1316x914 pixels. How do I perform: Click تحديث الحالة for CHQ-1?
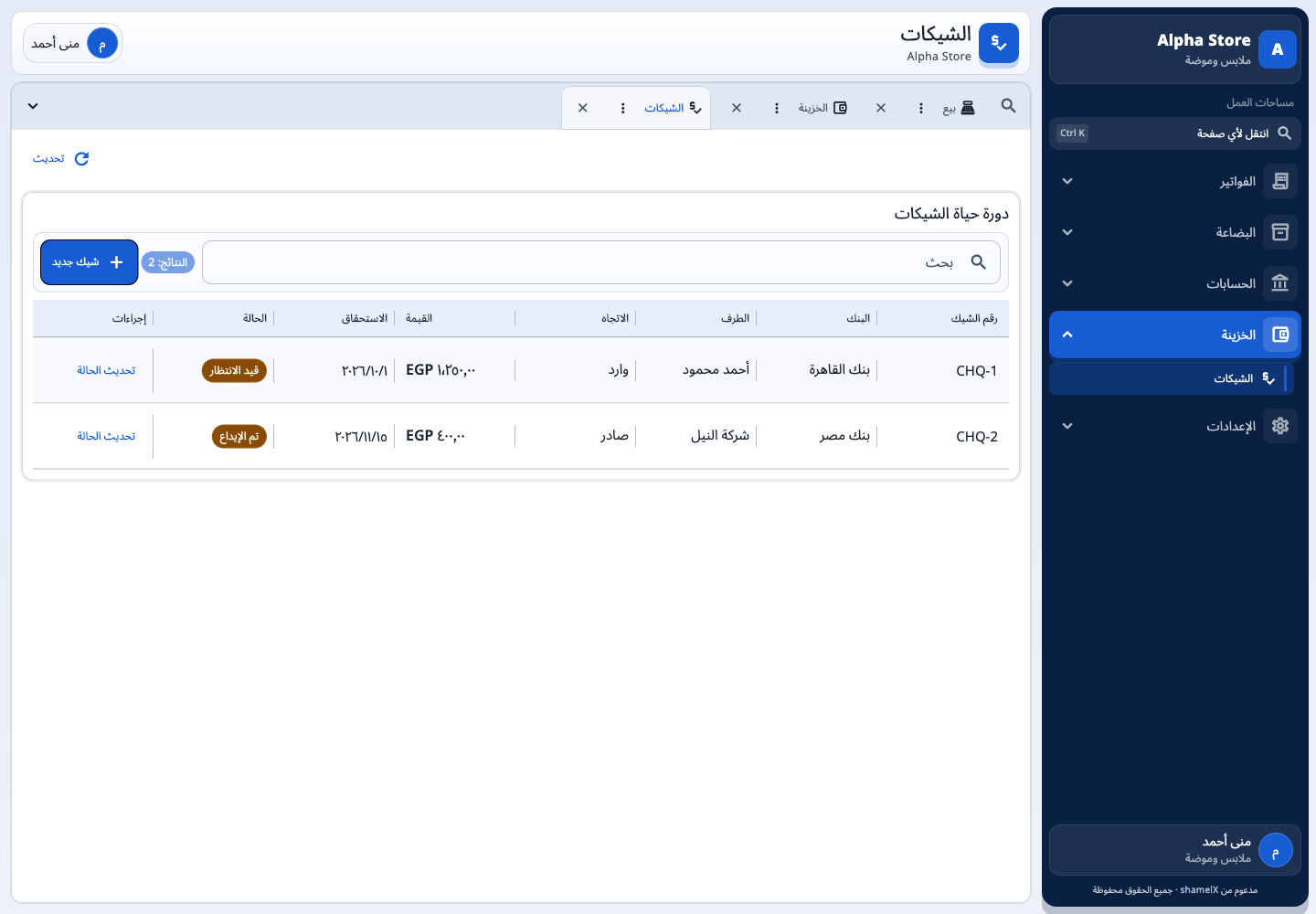pyautogui.click(x=106, y=370)
